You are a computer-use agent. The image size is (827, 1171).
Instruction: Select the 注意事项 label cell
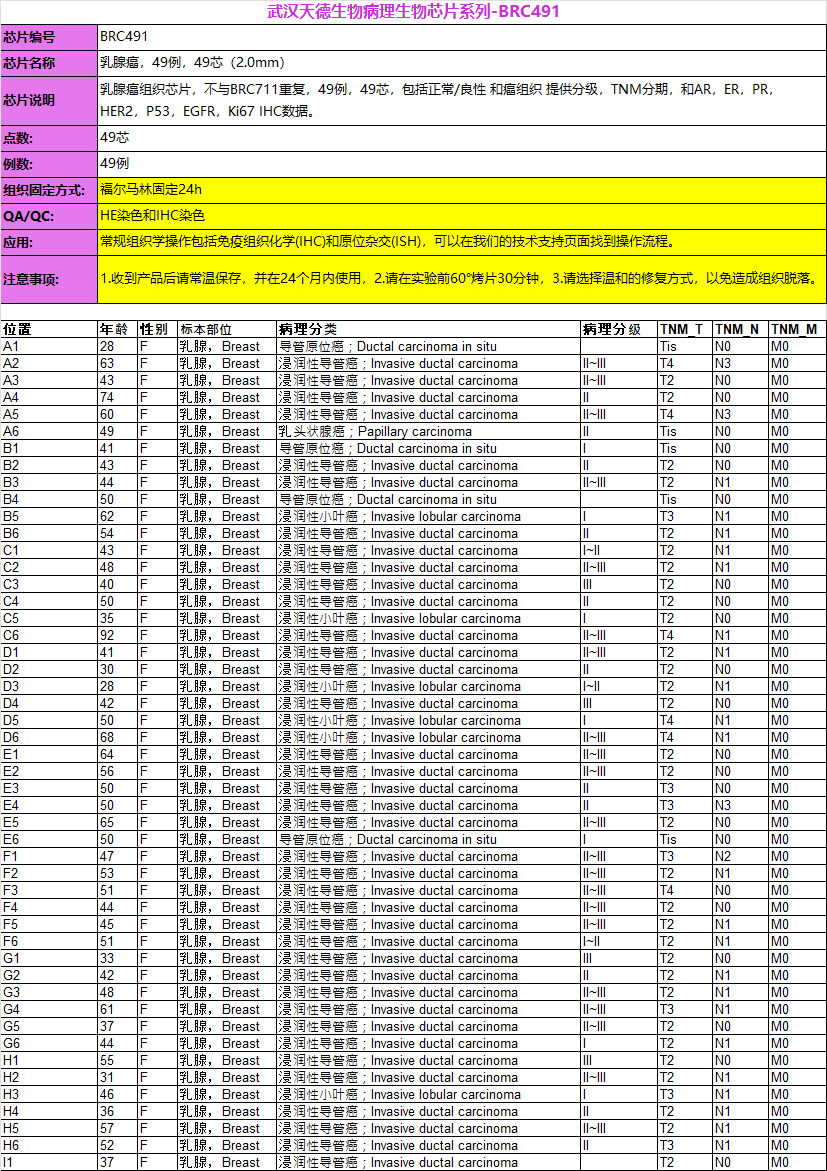(48, 279)
